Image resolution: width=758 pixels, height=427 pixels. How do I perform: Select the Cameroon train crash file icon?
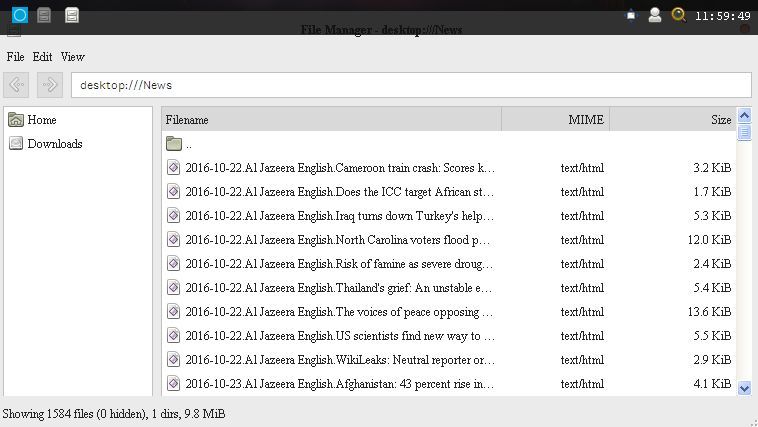click(174, 168)
